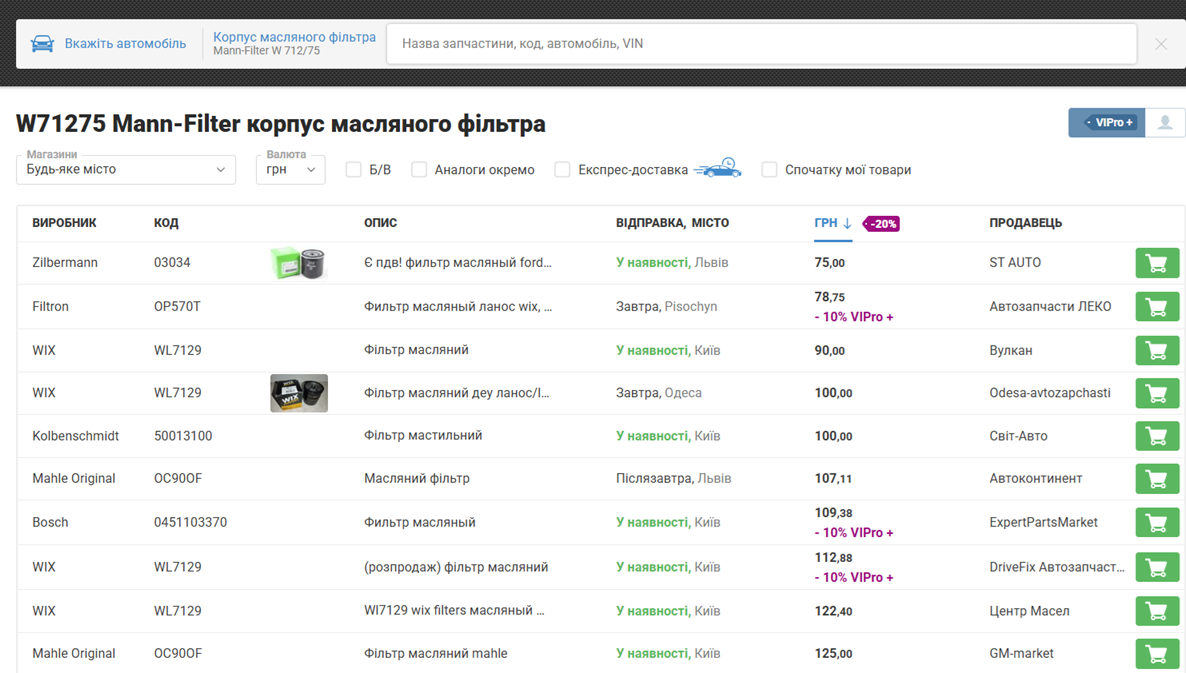Add GM-market Mahle OC90OF to cart
The width and height of the screenshot is (1186, 673).
1157,654
